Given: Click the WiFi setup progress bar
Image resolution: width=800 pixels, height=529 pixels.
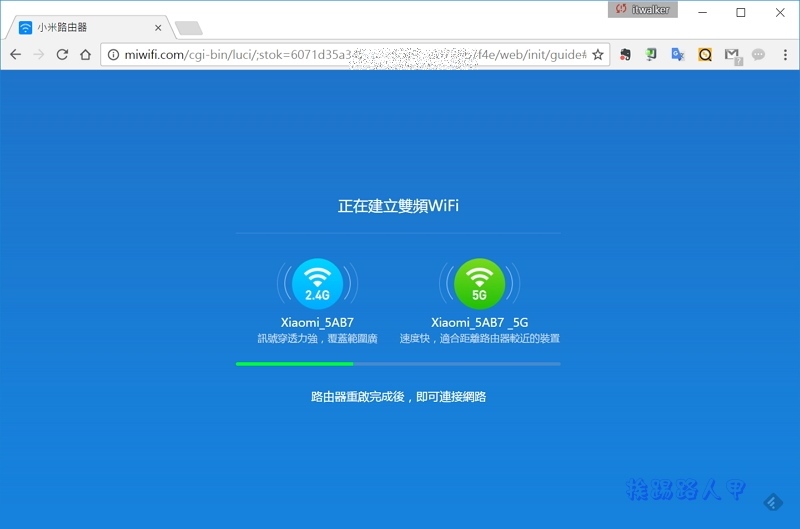Looking at the screenshot, I should click(x=398, y=364).
